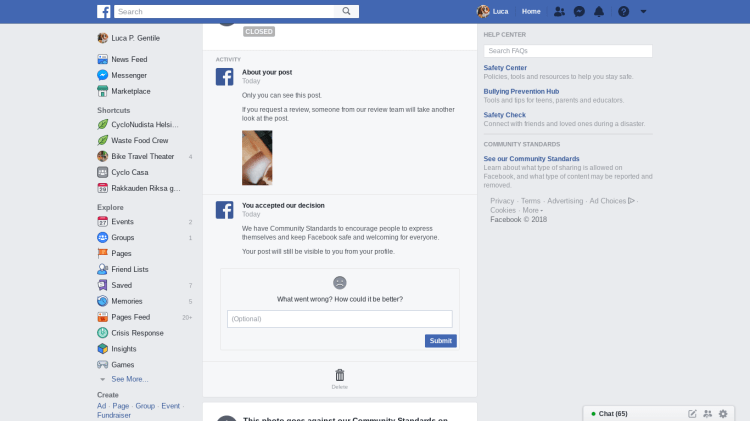Open the account menu dropdown arrow

[643, 12]
